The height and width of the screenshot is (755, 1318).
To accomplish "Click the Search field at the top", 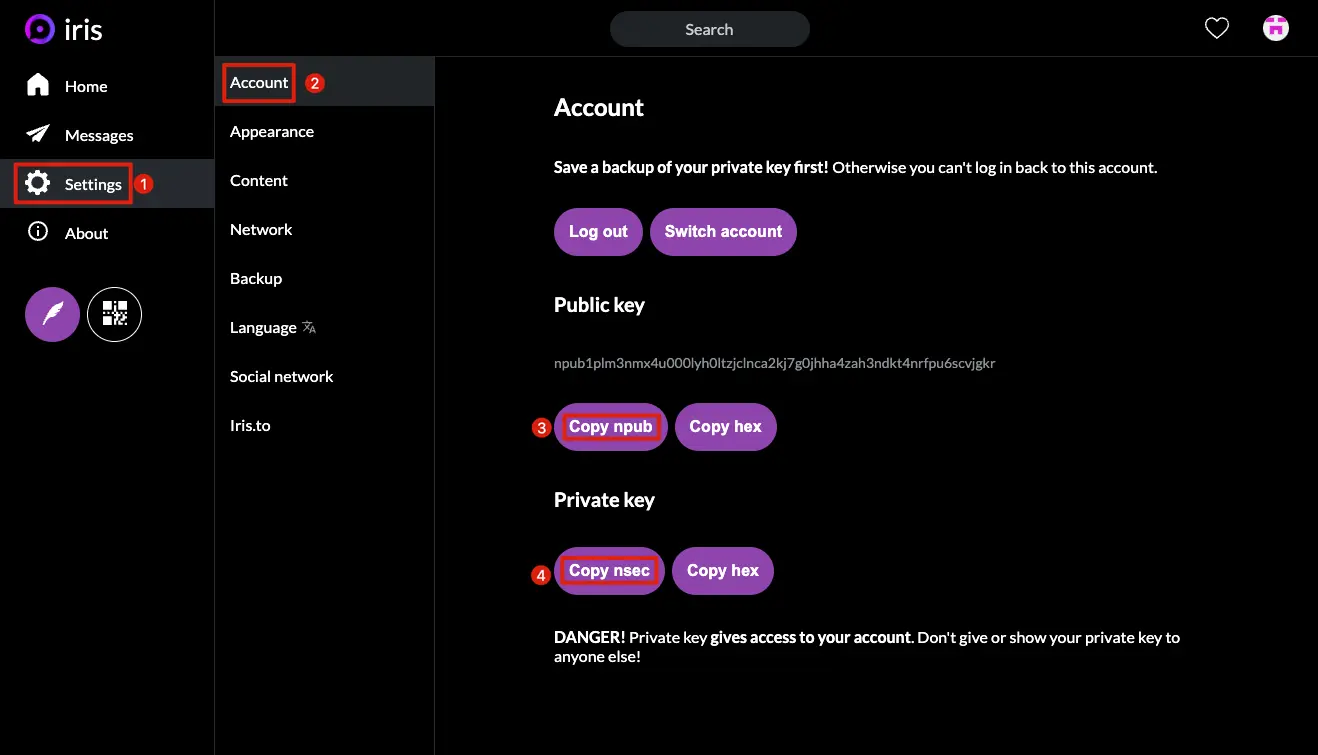I will [709, 28].
